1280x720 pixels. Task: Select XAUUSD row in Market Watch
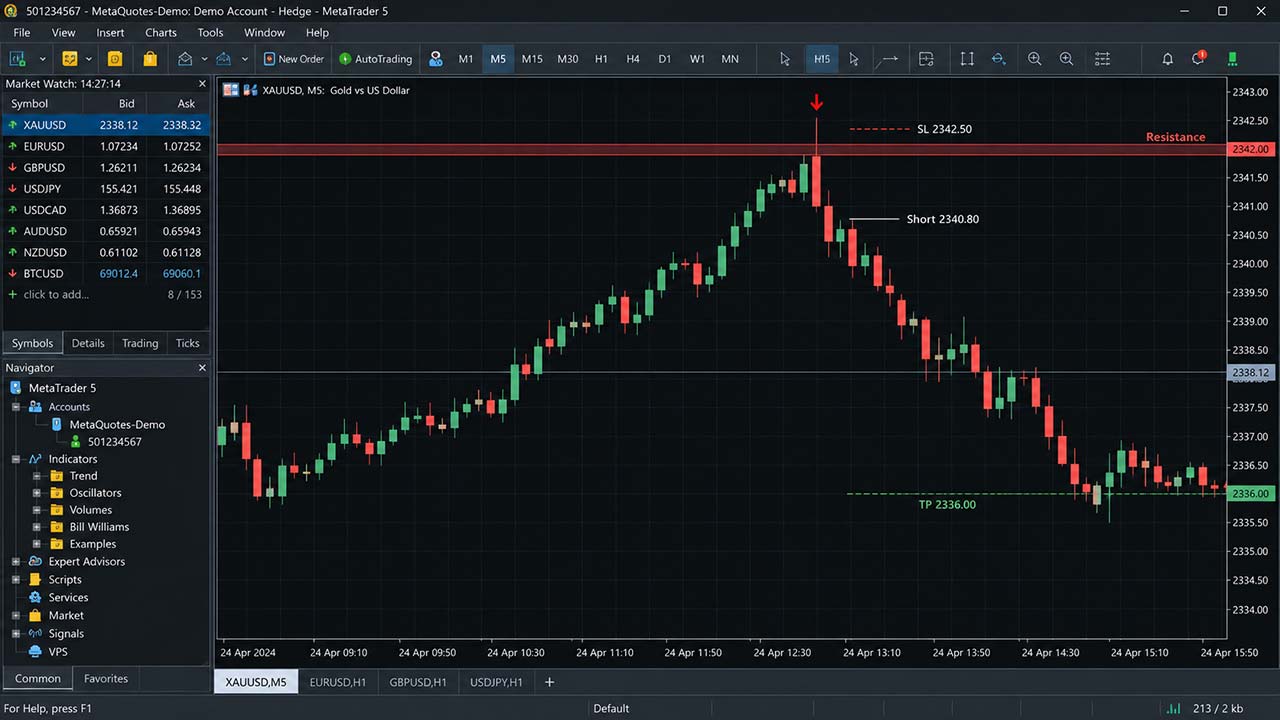(x=105, y=125)
